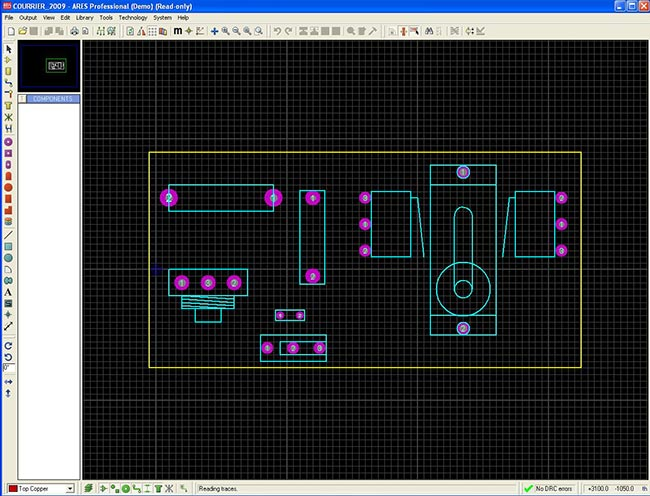Zoom in with the plus magnifier

click(x=226, y=31)
